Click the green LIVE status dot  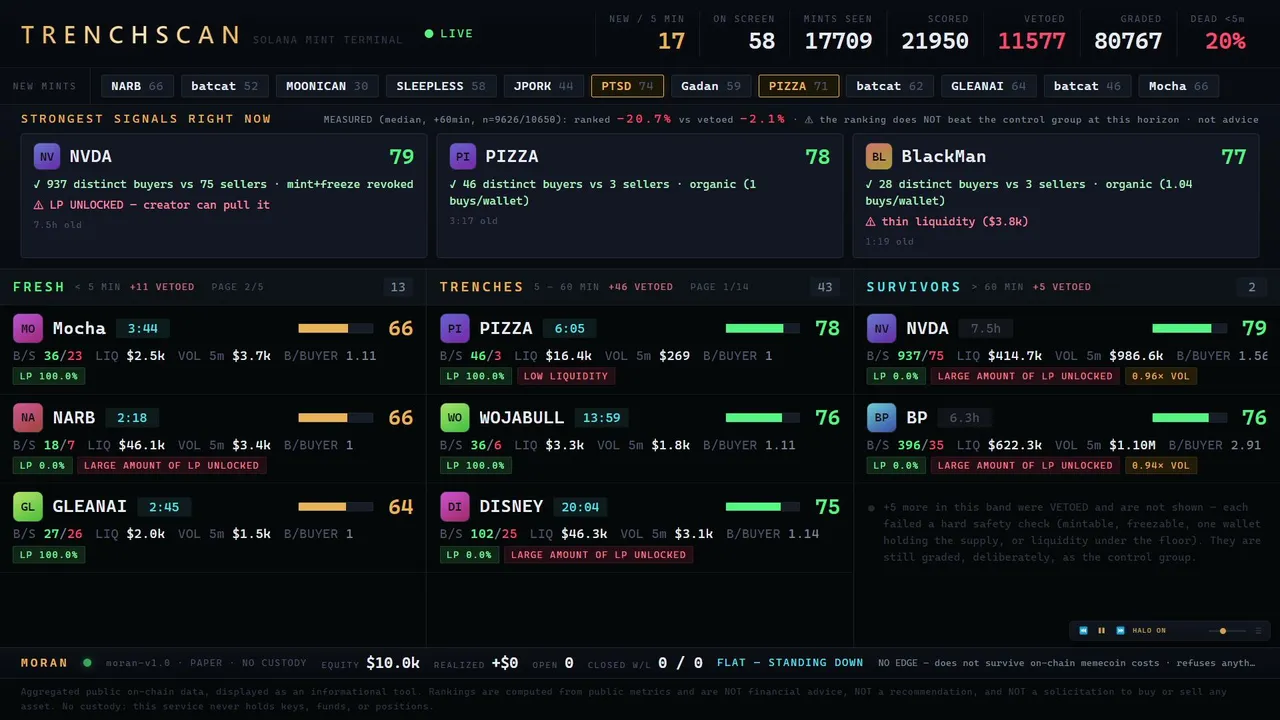pyautogui.click(x=429, y=34)
